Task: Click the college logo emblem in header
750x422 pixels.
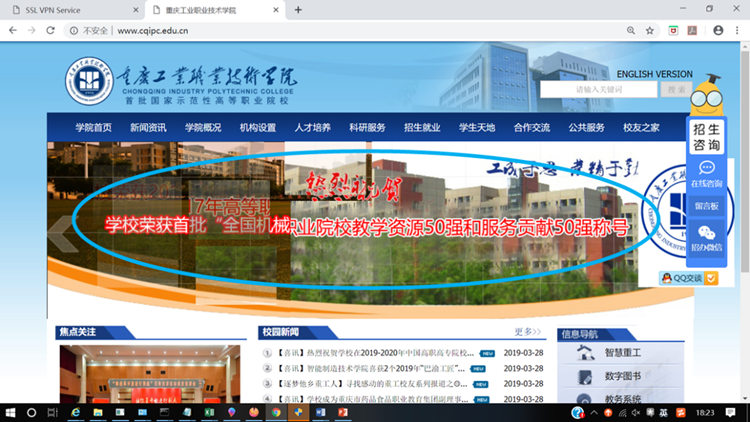Action: click(89, 81)
